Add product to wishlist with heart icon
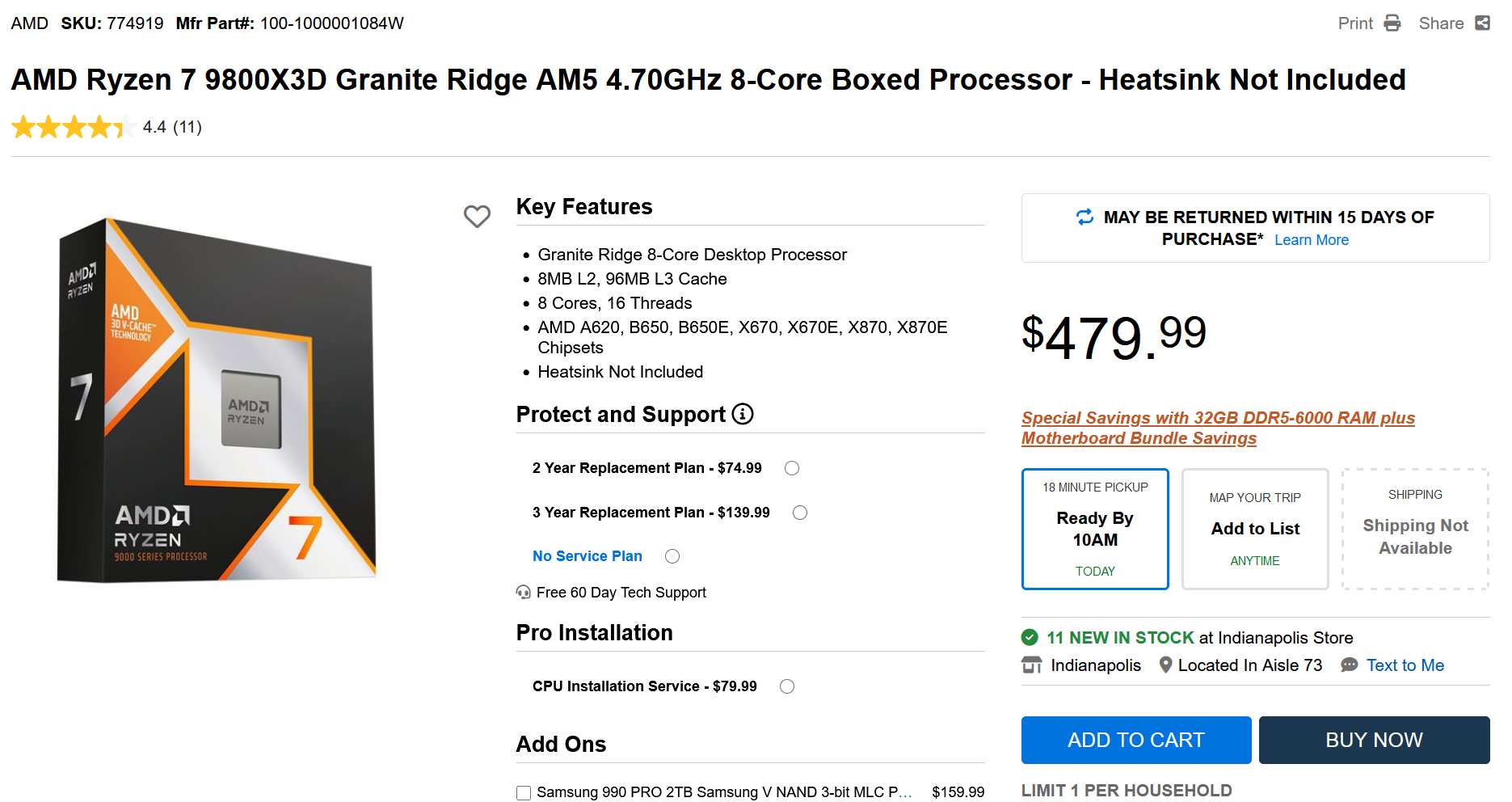 (477, 216)
